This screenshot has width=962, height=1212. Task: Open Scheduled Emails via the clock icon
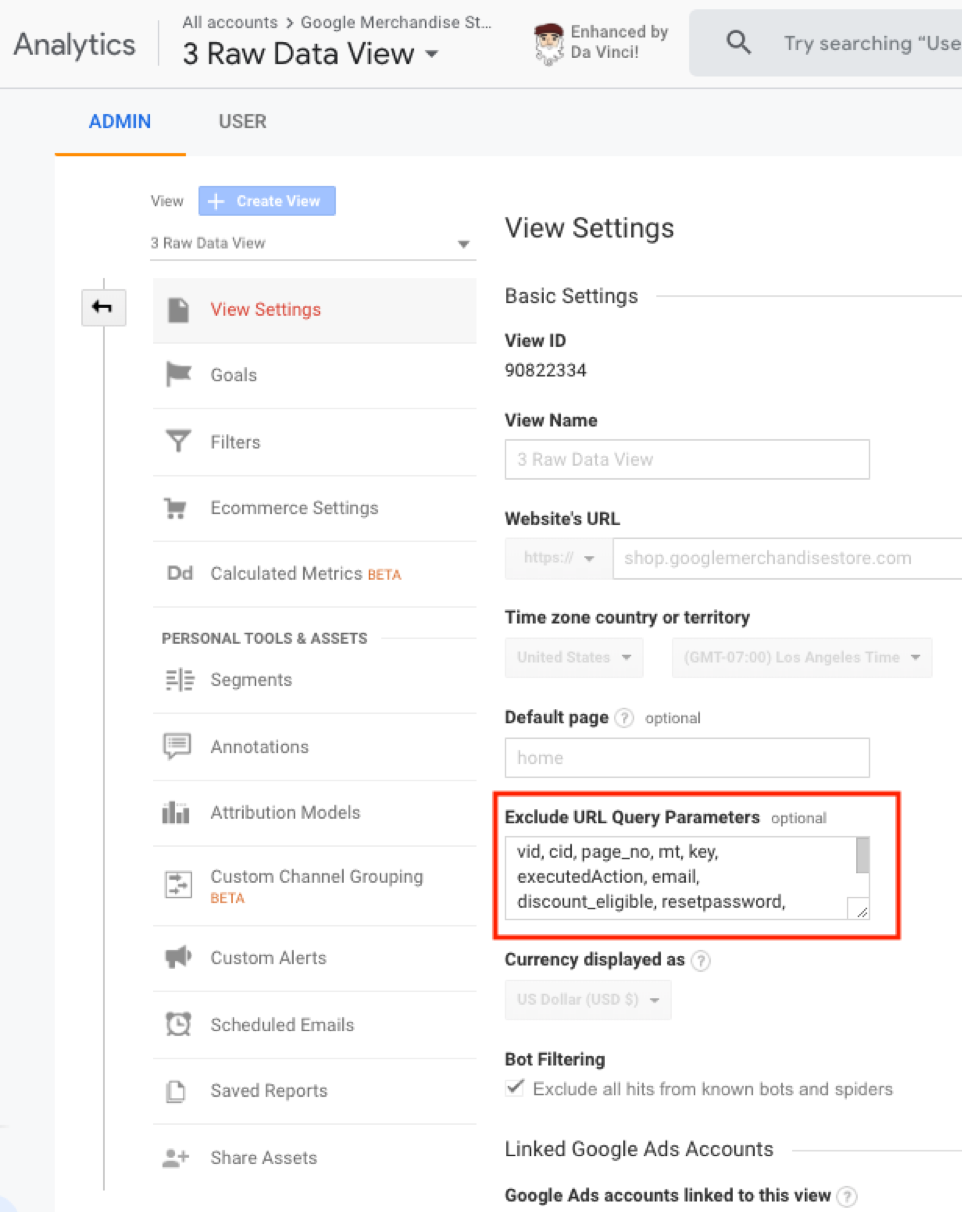tap(176, 1024)
